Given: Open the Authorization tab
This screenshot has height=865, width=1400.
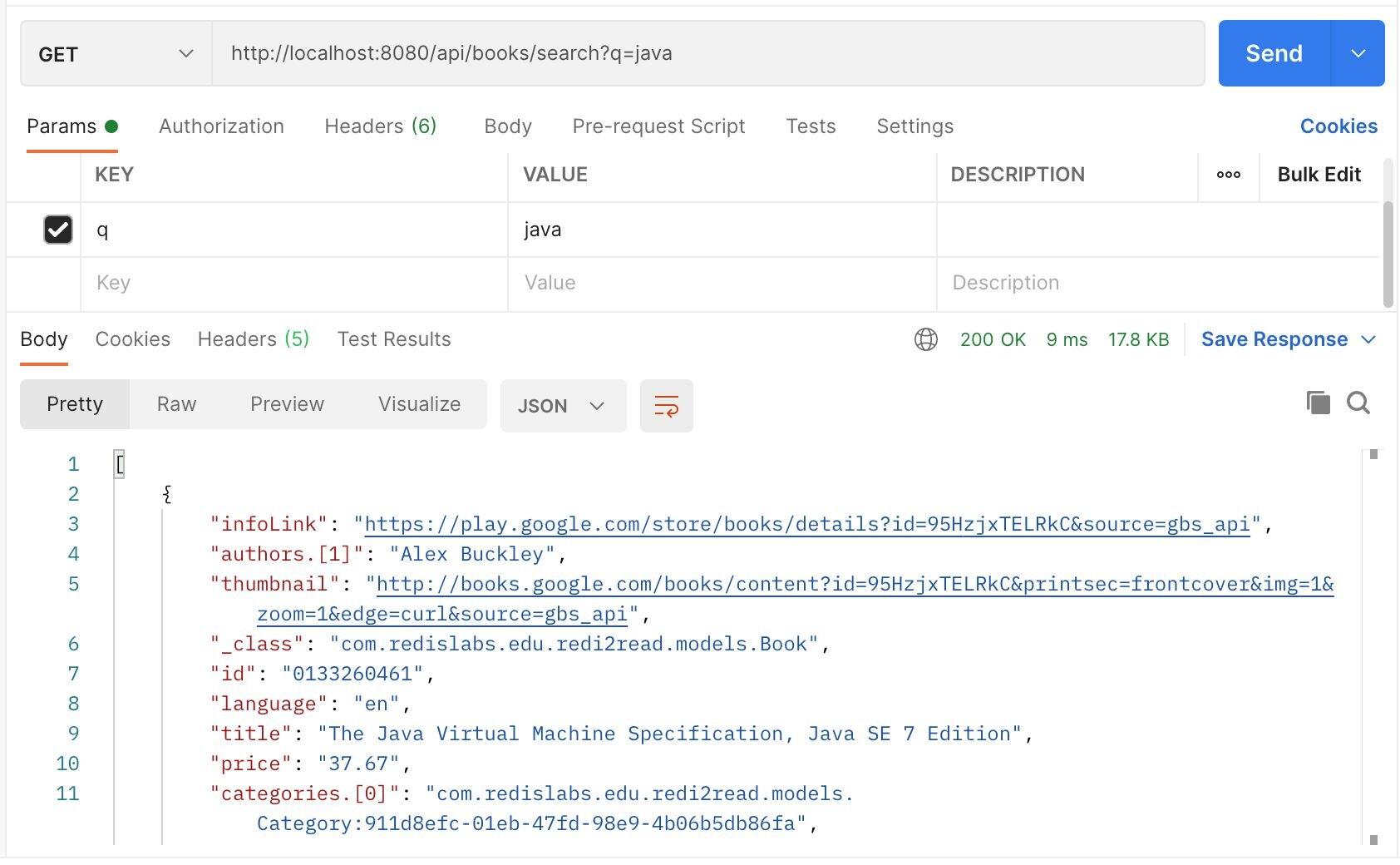Looking at the screenshot, I should coord(221,126).
